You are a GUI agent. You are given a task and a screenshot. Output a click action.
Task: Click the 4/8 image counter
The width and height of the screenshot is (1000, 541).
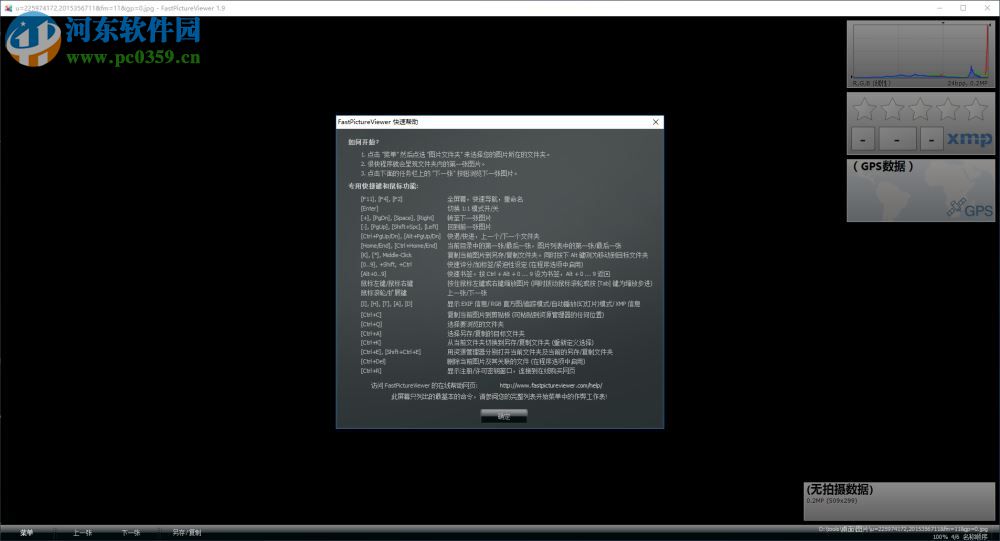[955, 537]
